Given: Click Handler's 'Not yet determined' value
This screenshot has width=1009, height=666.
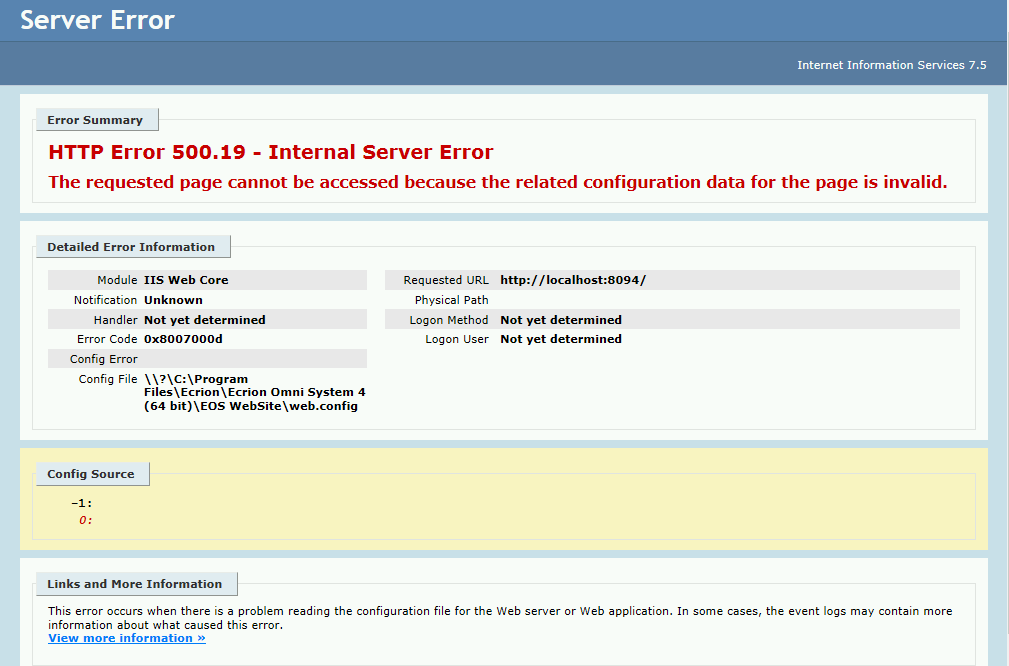Looking at the screenshot, I should [x=205, y=320].
